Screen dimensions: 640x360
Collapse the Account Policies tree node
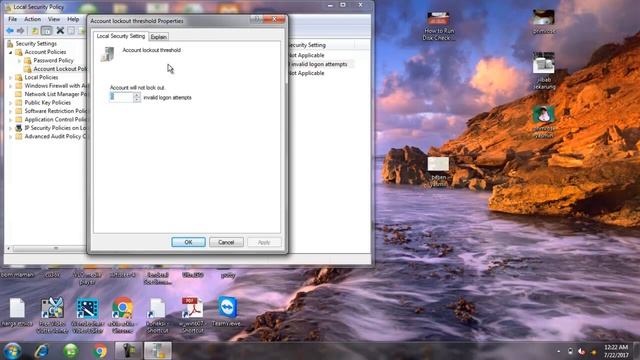11,52
